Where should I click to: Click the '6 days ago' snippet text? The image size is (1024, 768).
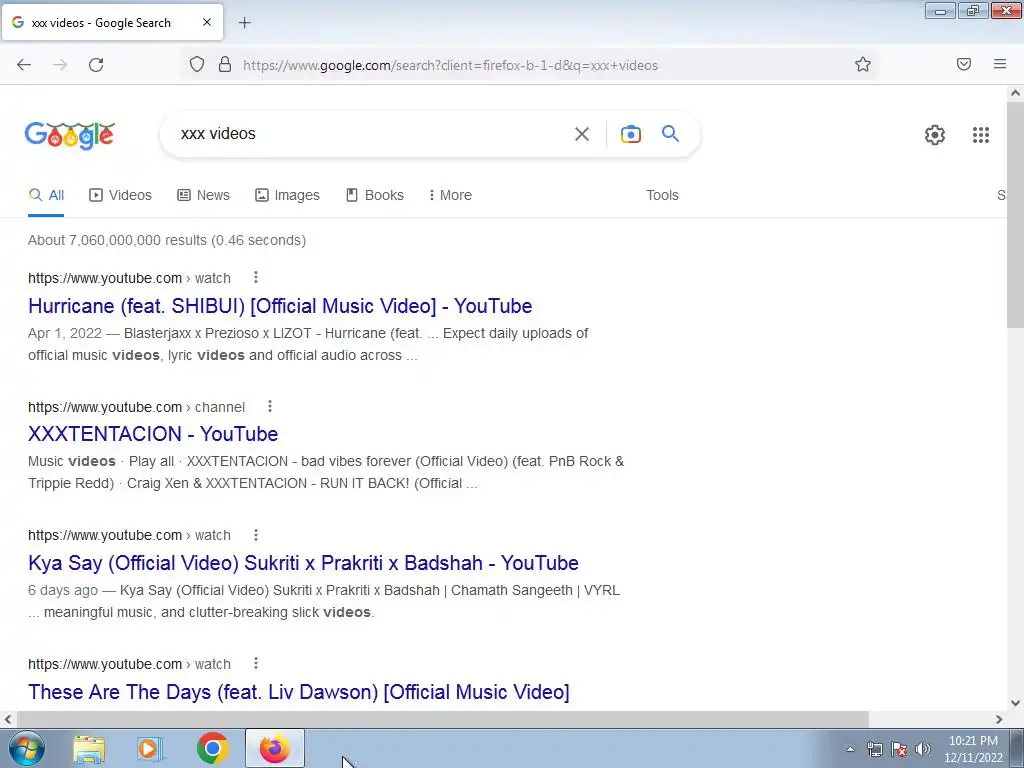click(x=63, y=590)
